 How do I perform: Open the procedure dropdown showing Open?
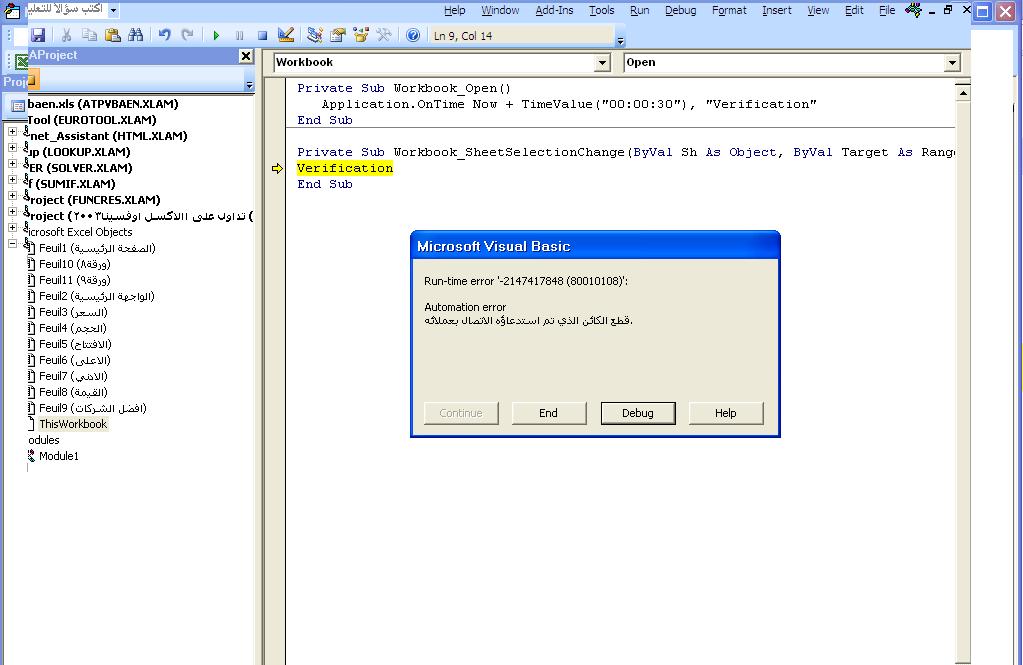click(x=952, y=63)
